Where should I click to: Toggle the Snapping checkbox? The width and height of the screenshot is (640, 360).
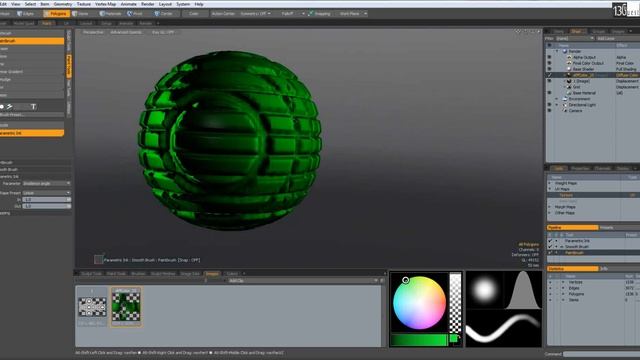click(x=311, y=13)
